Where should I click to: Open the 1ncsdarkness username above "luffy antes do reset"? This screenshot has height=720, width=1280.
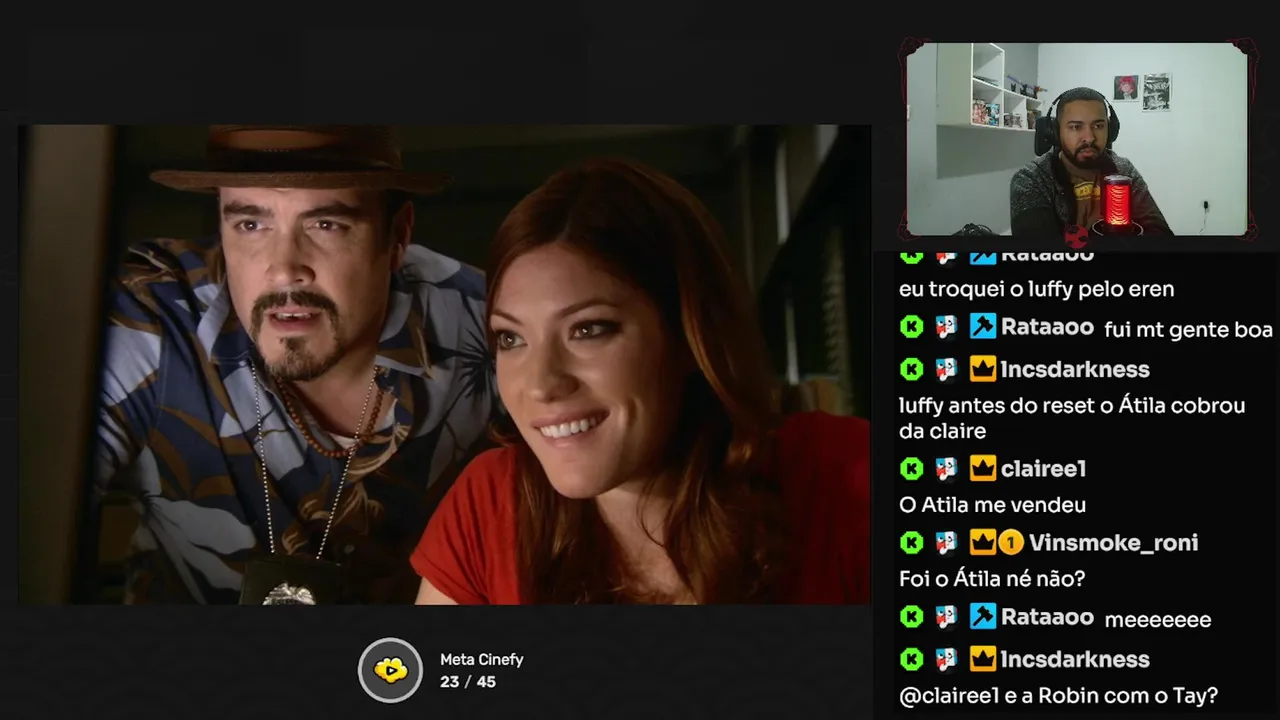tap(1075, 369)
